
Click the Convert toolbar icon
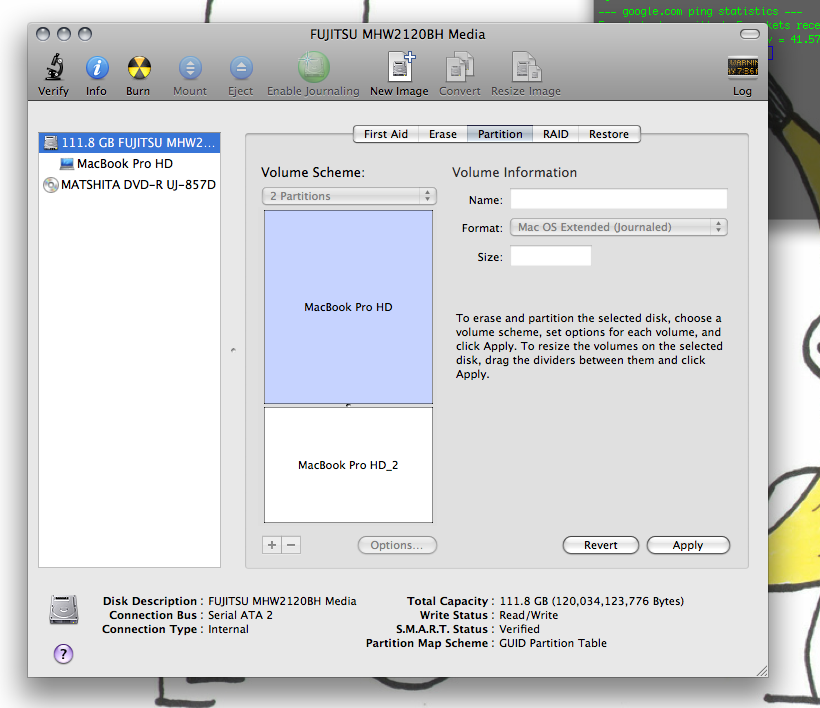pyautogui.click(x=460, y=67)
